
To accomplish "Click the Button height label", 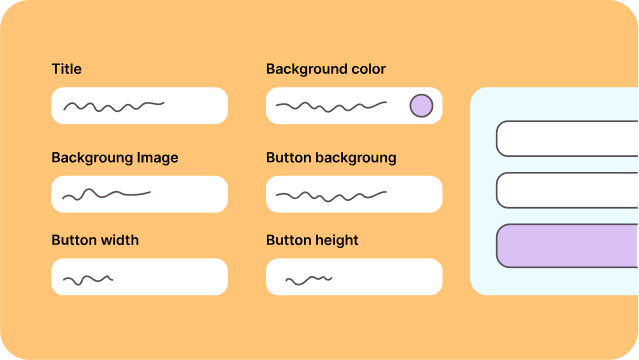I will tap(312, 240).
